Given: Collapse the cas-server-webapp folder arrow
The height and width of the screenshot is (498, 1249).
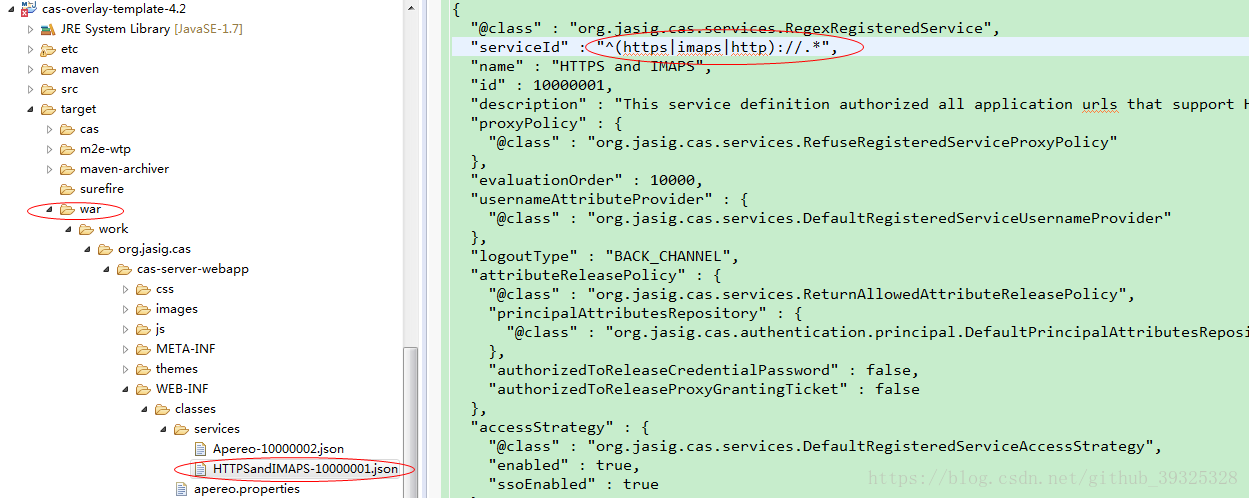Looking at the screenshot, I should click(107, 269).
